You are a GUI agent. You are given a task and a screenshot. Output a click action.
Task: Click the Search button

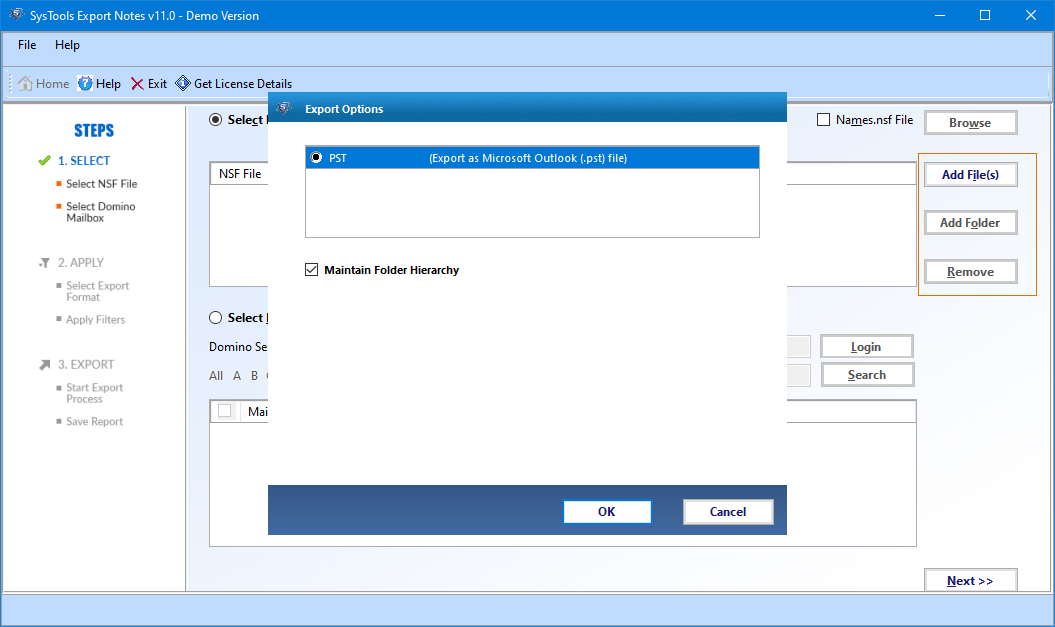pos(867,375)
